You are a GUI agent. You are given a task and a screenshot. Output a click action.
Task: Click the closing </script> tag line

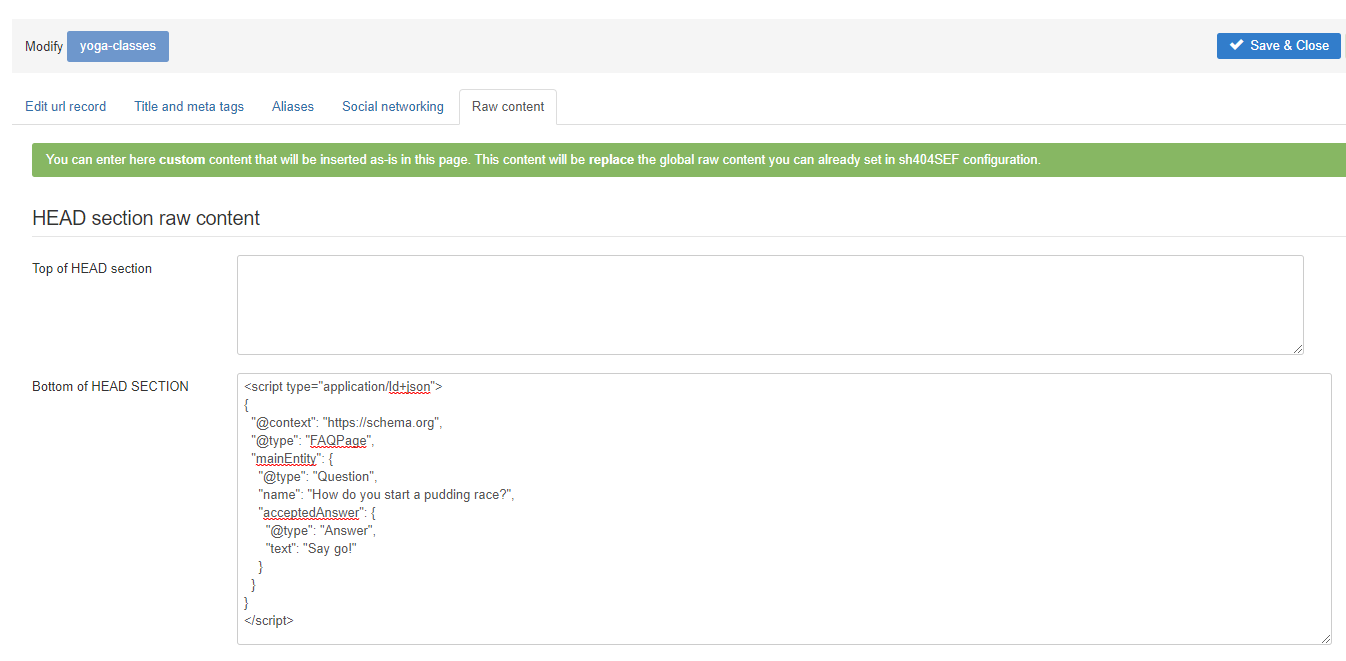(x=269, y=620)
